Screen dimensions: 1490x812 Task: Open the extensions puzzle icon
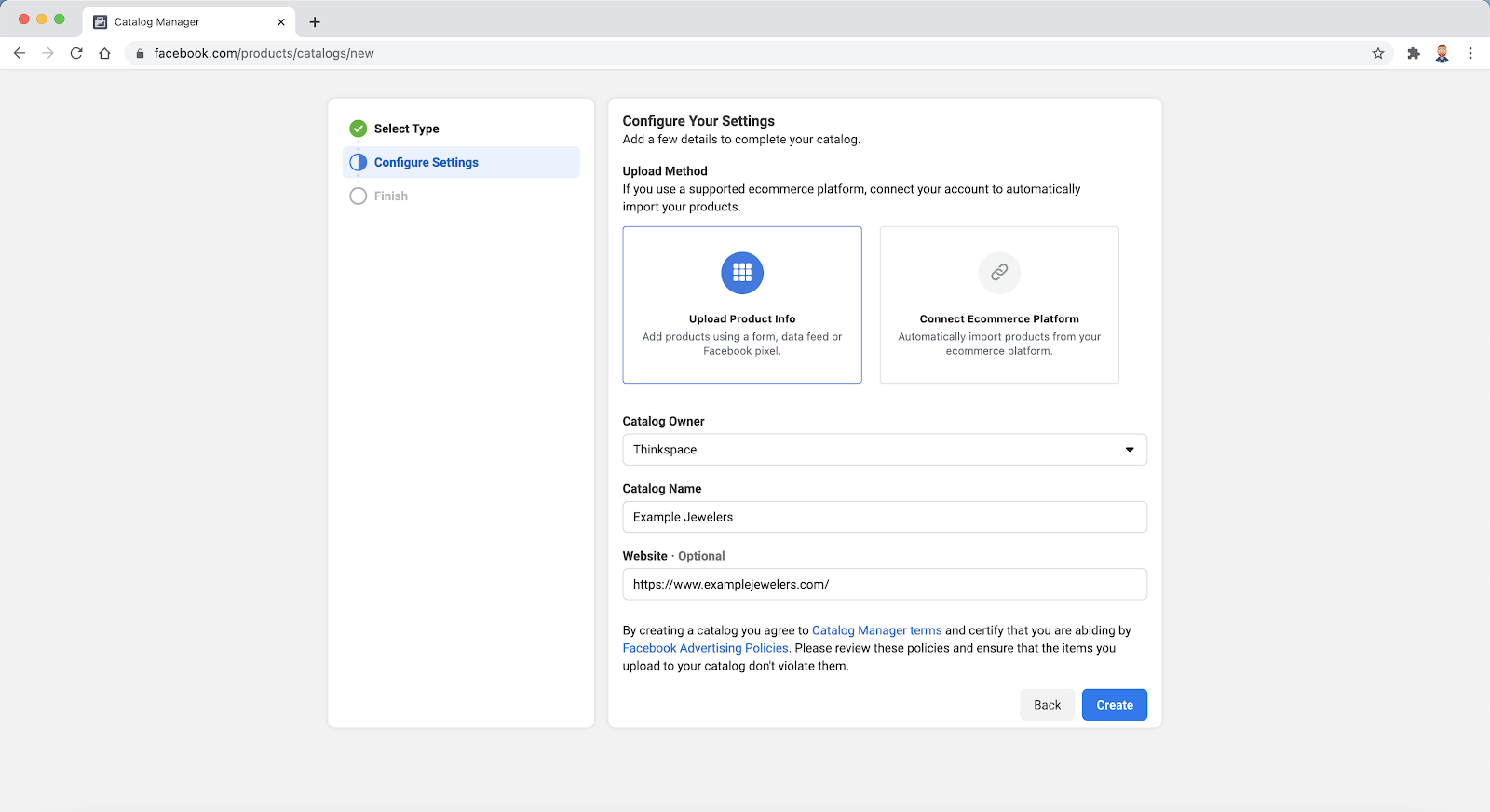tap(1414, 53)
